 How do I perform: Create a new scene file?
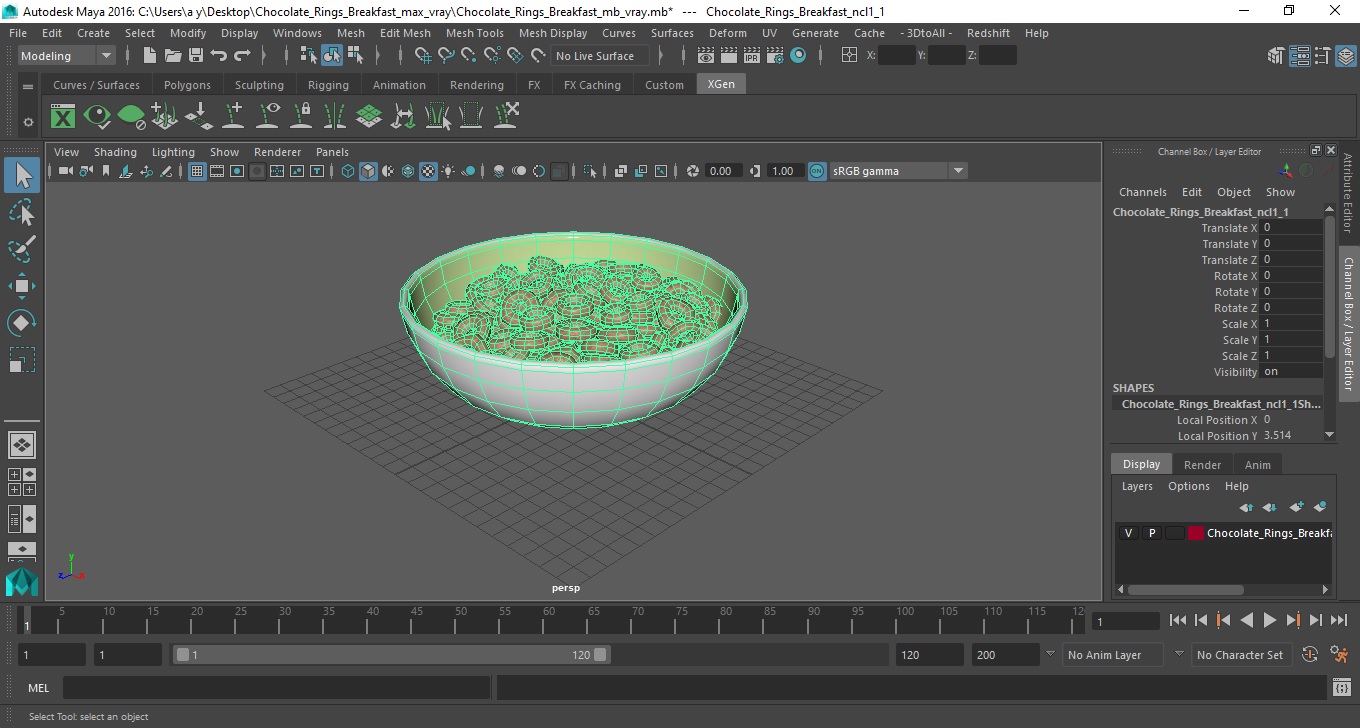pyautogui.click(x=149, y=56)
